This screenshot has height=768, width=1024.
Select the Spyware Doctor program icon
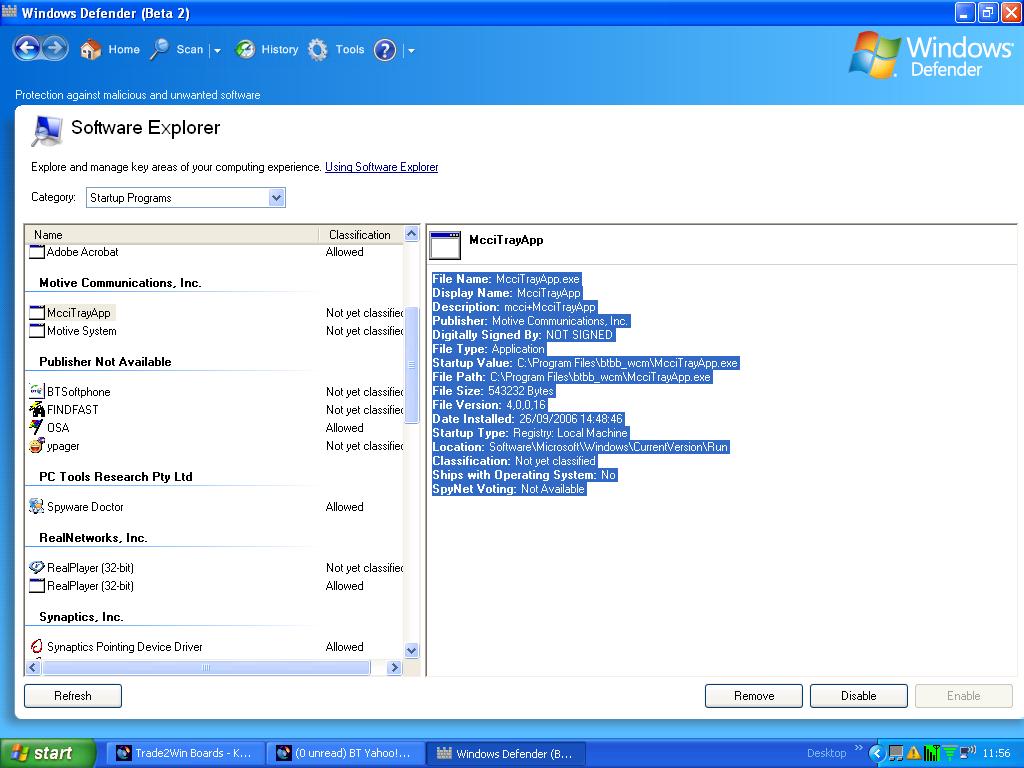click(37, 507)
